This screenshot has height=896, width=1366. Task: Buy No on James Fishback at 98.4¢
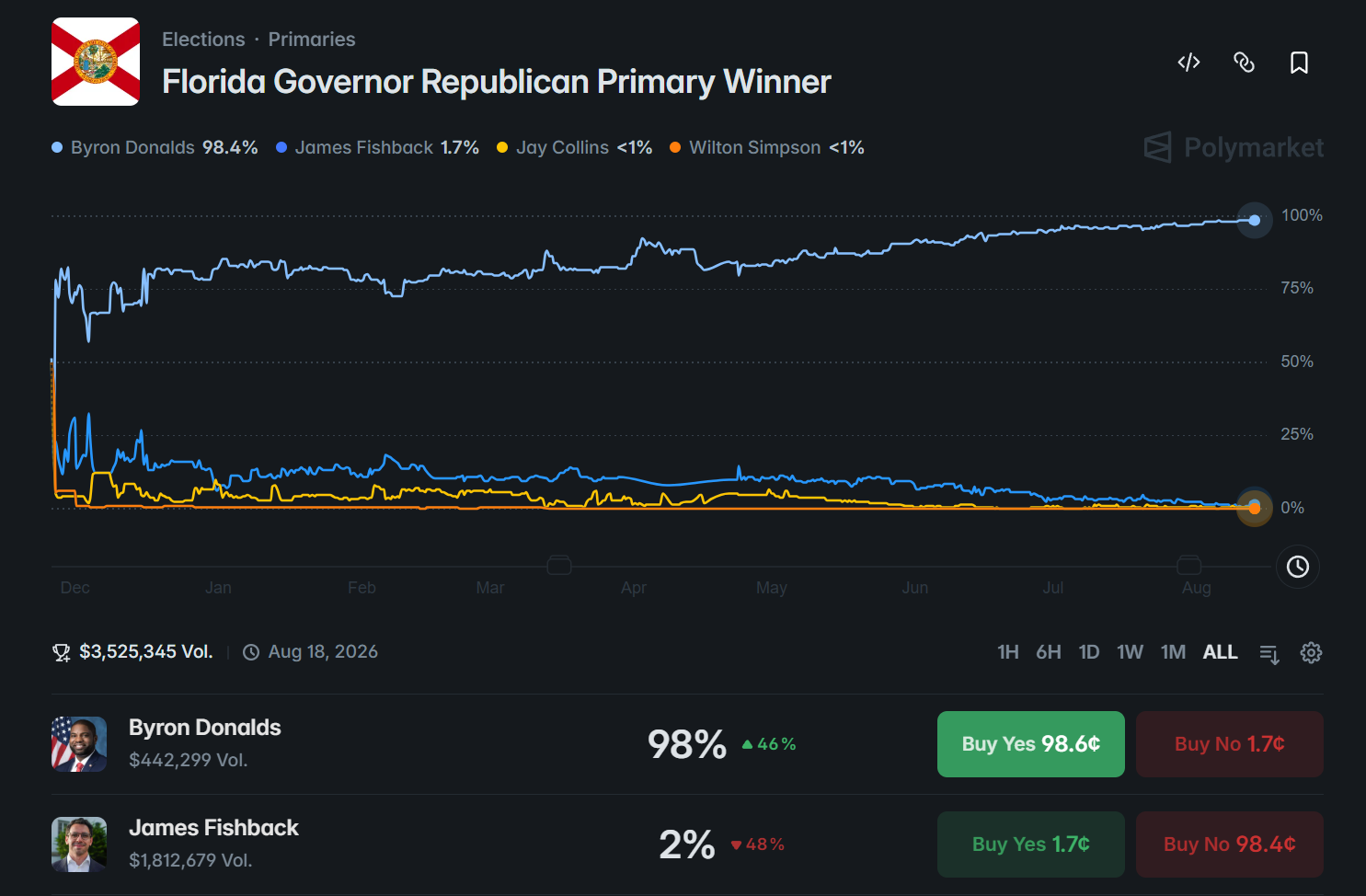1230,844
